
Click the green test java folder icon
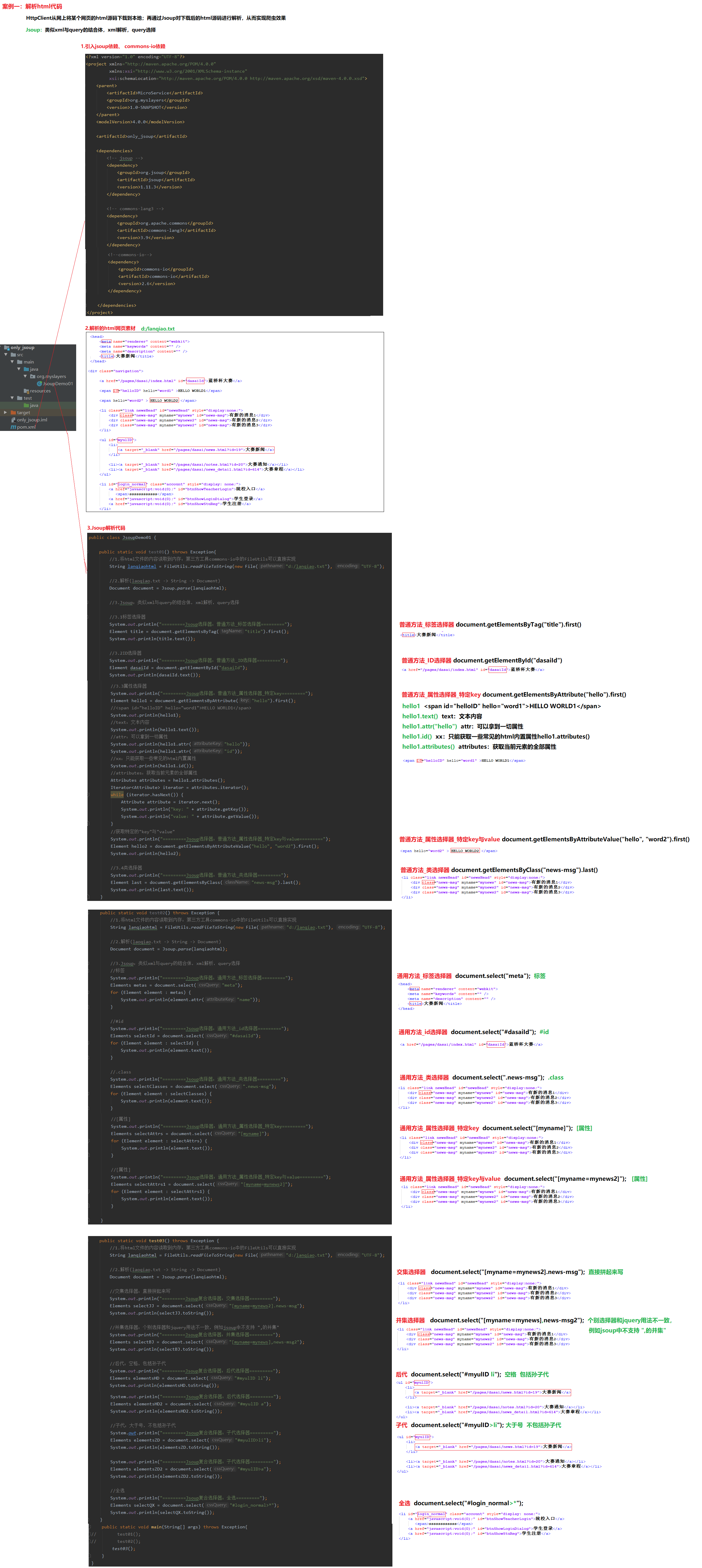click(x=26, y=405)
